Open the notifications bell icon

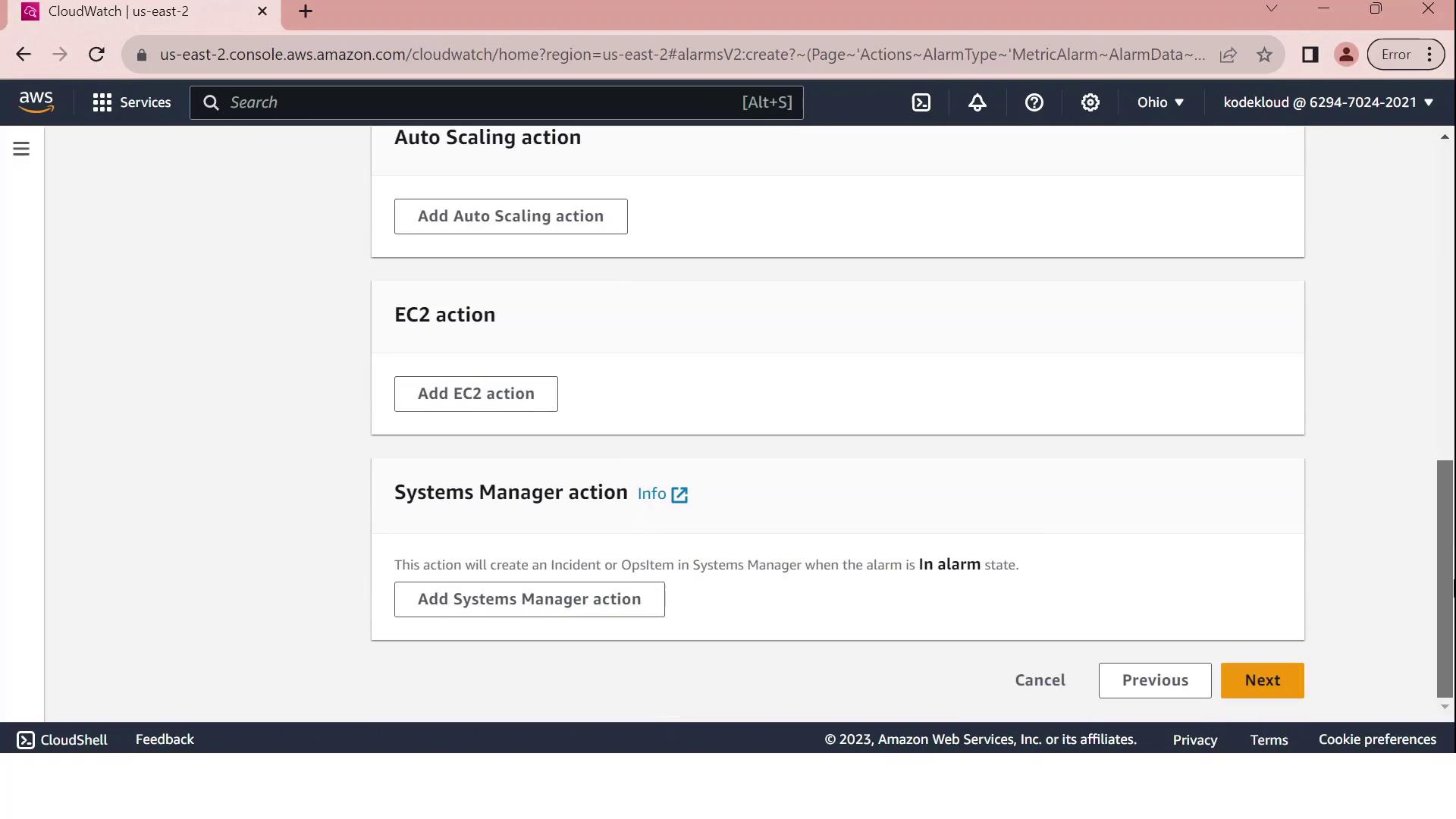click(x=977, y=102)
